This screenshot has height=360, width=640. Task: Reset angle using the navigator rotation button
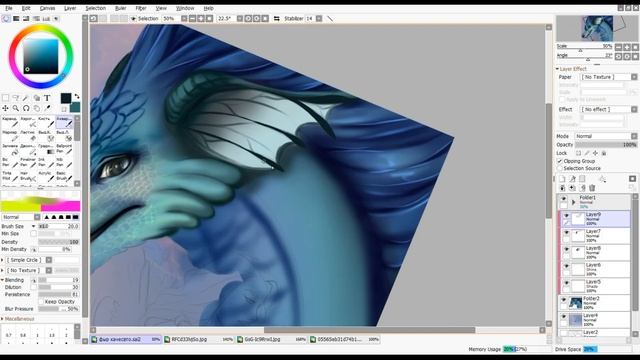click(635, 57)
